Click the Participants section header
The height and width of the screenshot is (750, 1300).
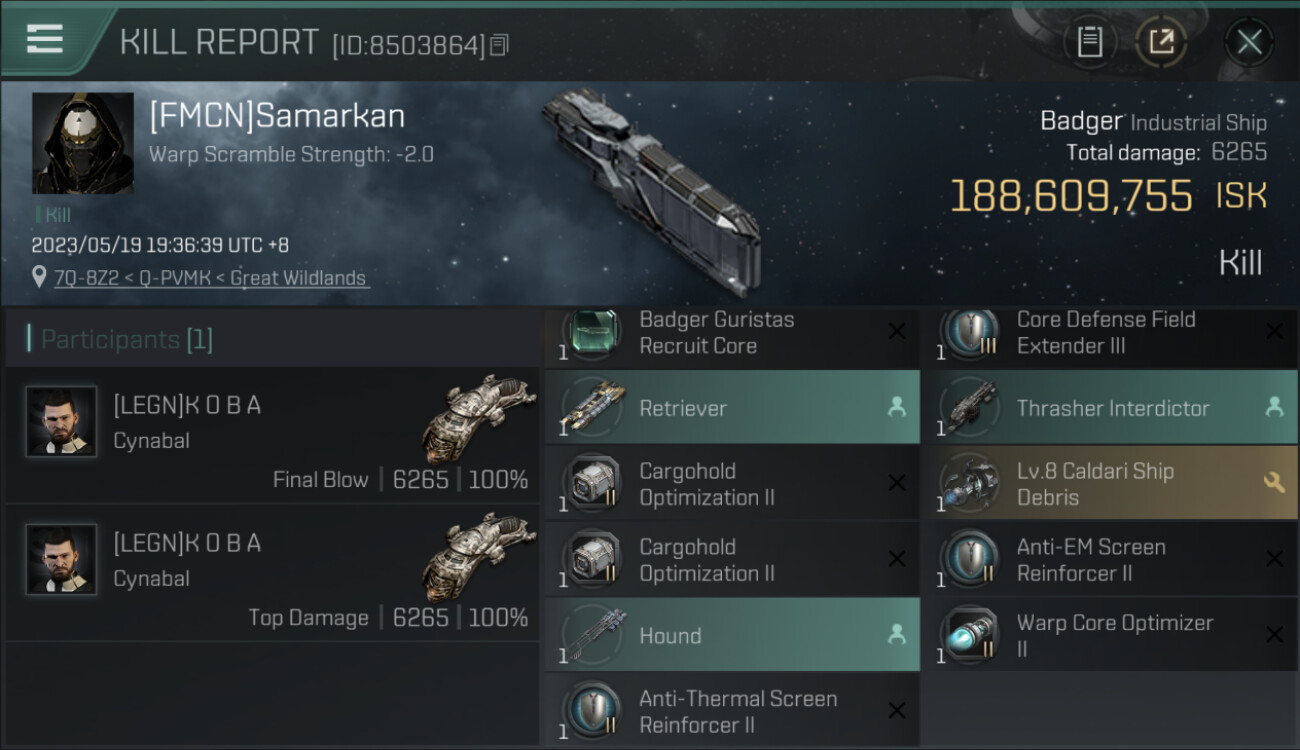pos(272,339)
